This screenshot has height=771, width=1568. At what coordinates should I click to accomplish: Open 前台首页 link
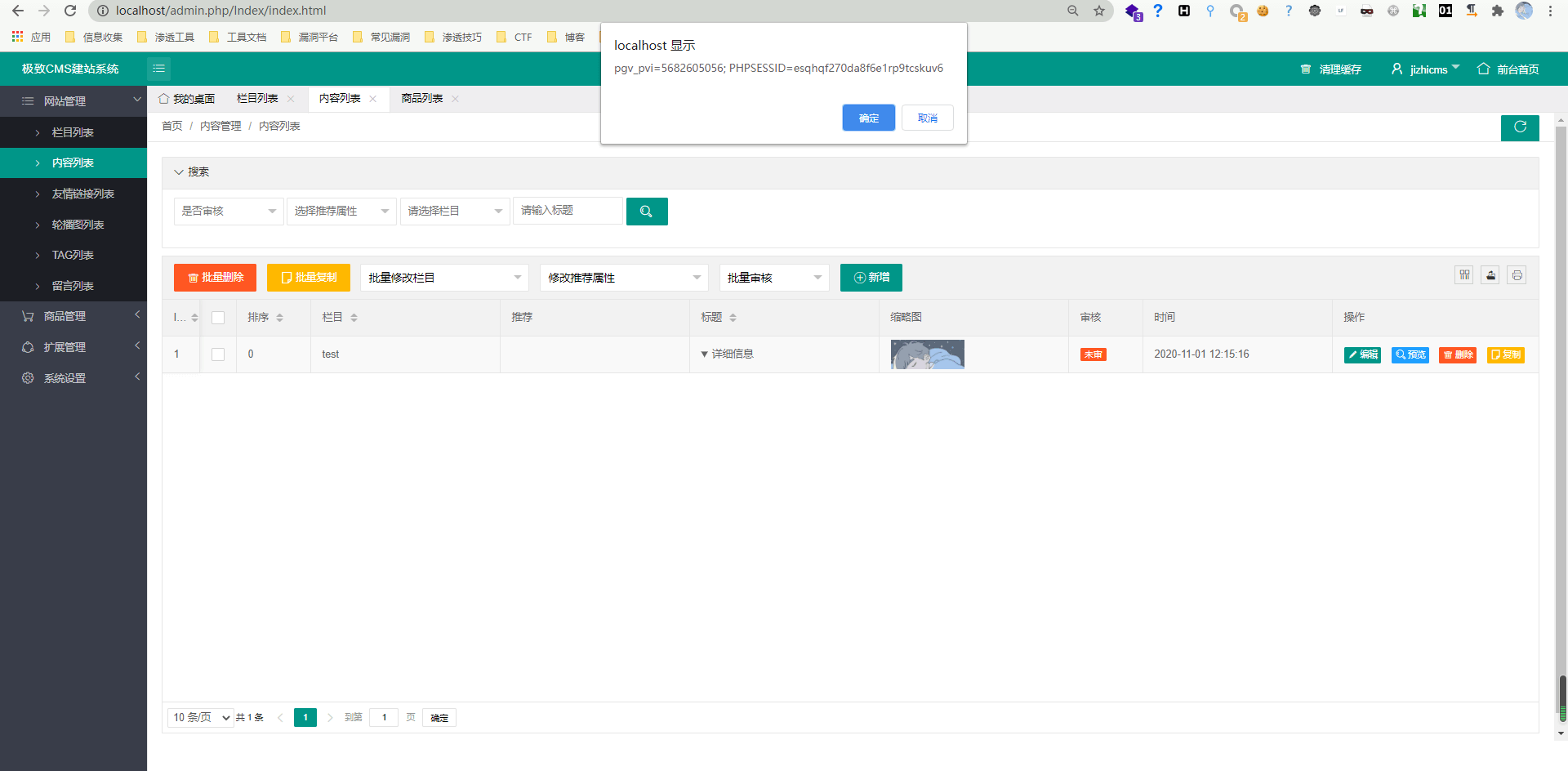[x=1508, y=69]
